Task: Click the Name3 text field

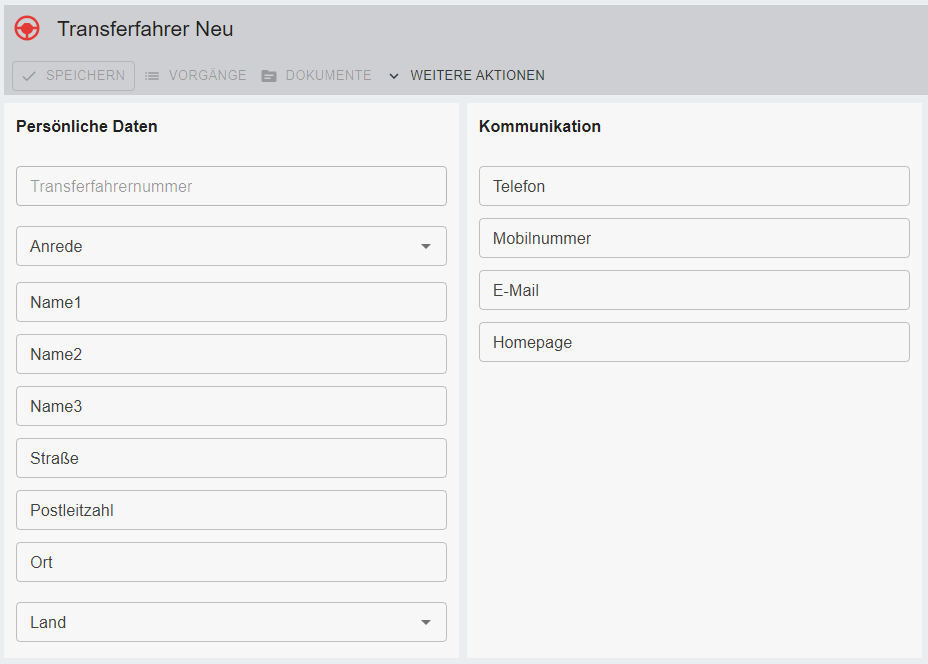Action: (231, 406)
